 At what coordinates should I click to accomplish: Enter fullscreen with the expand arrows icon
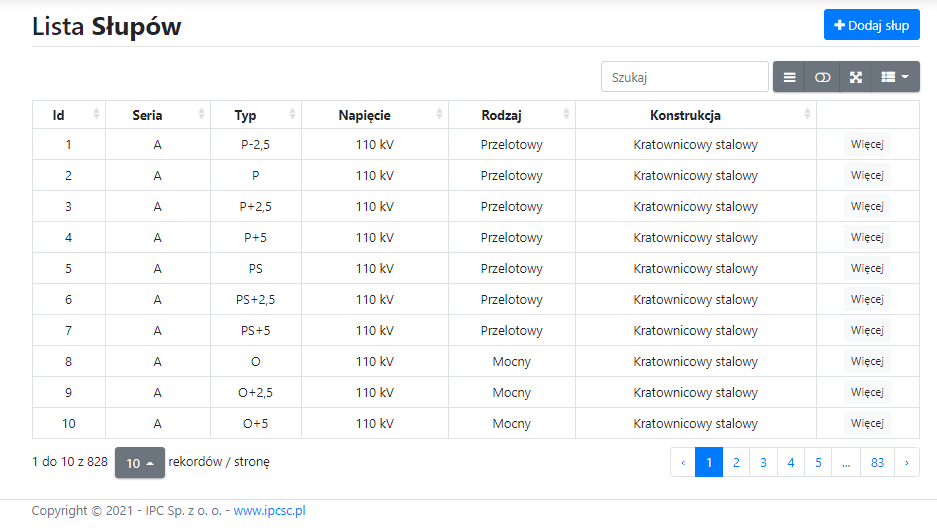point(856,77)
